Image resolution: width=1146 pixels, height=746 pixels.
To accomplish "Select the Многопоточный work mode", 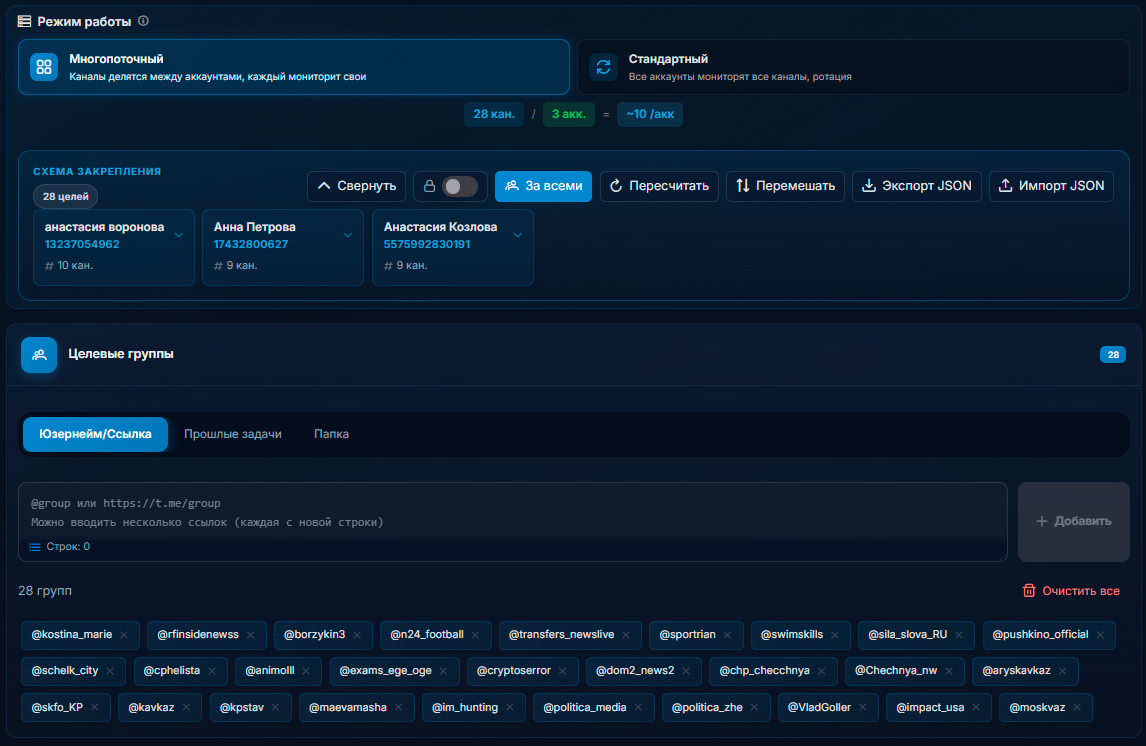I will point(294,67).
